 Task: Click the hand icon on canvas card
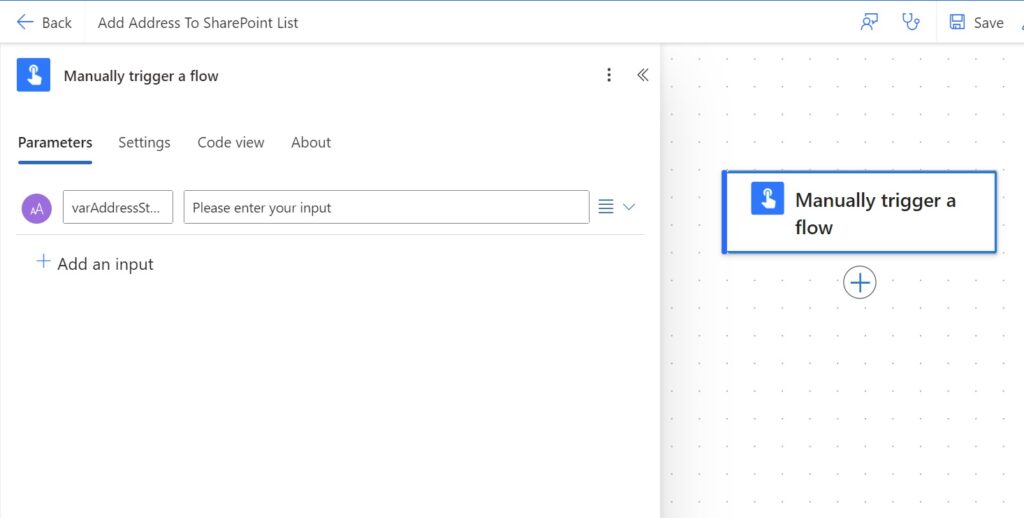767,199
